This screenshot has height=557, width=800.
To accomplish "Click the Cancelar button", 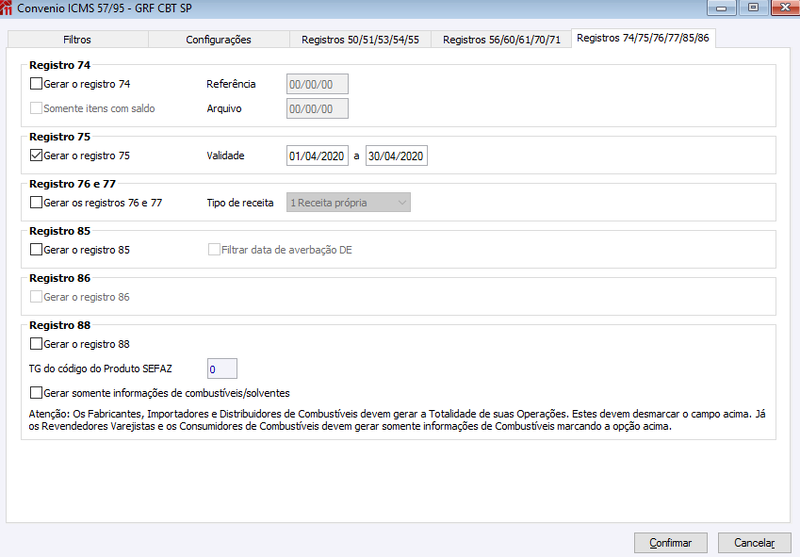I will tap(754, 543).
